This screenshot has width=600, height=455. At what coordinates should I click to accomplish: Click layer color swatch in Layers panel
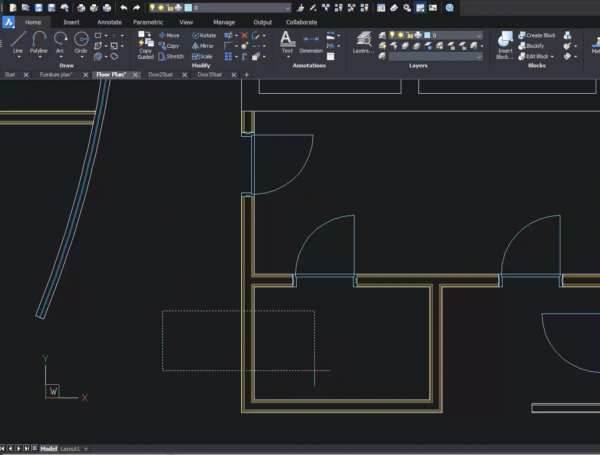[x=426, y=35]
